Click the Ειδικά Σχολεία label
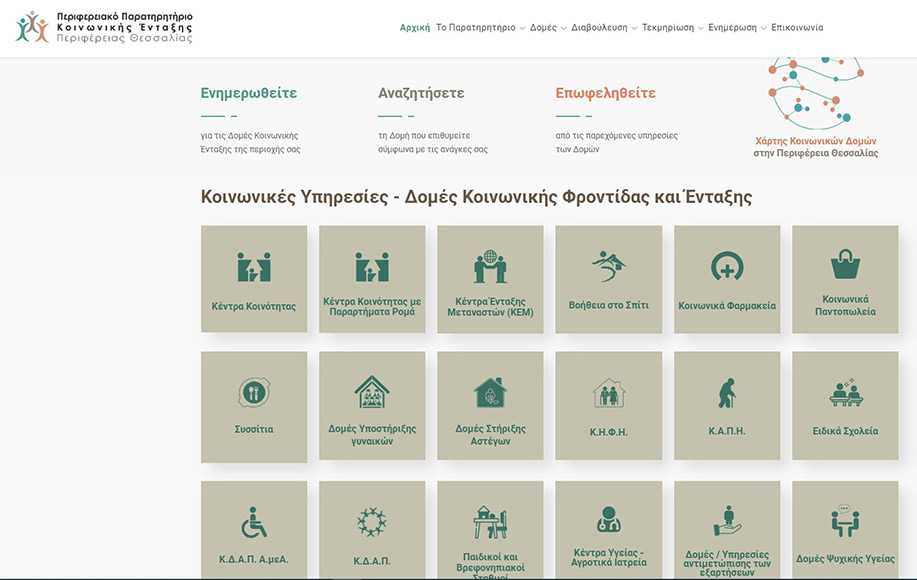Viewport: 917px width, 580px height. click(845, 431)
